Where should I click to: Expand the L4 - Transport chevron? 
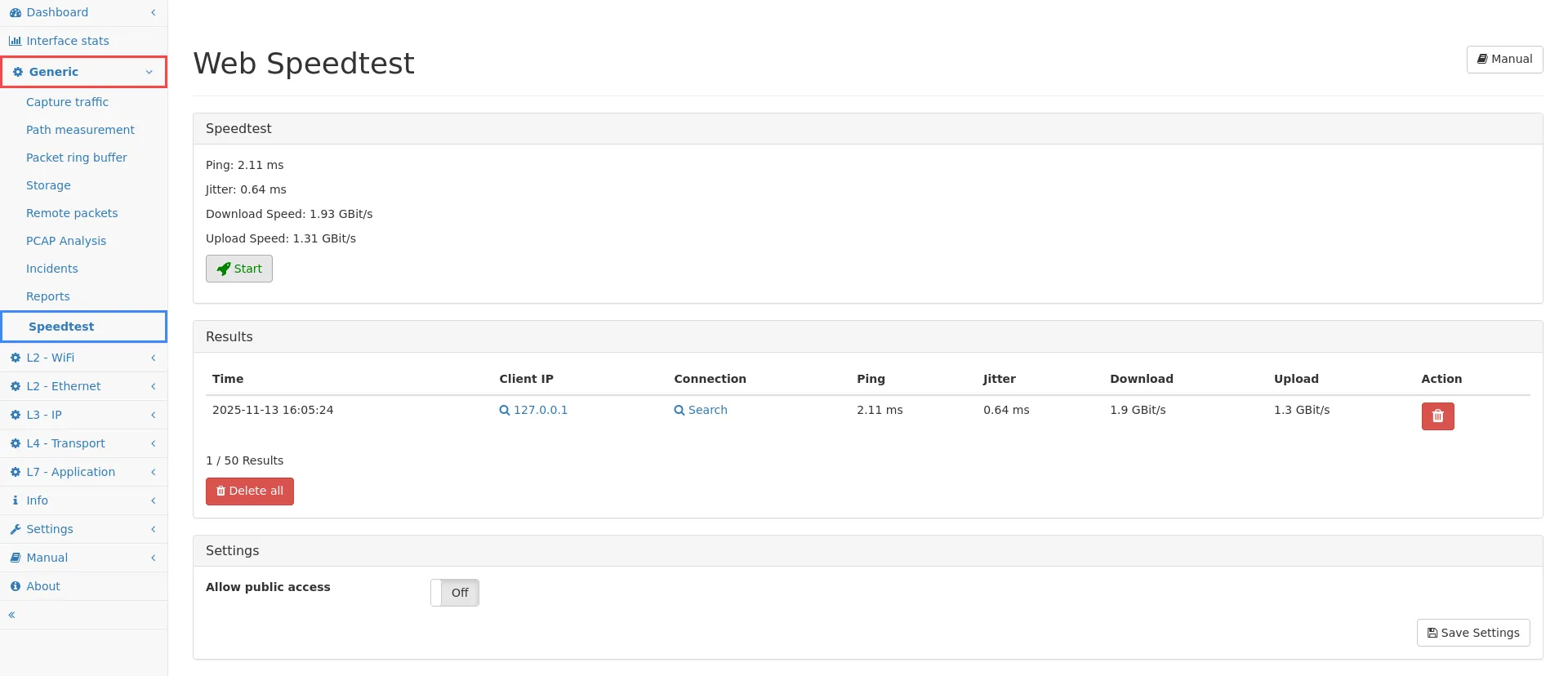coord(153,443)
